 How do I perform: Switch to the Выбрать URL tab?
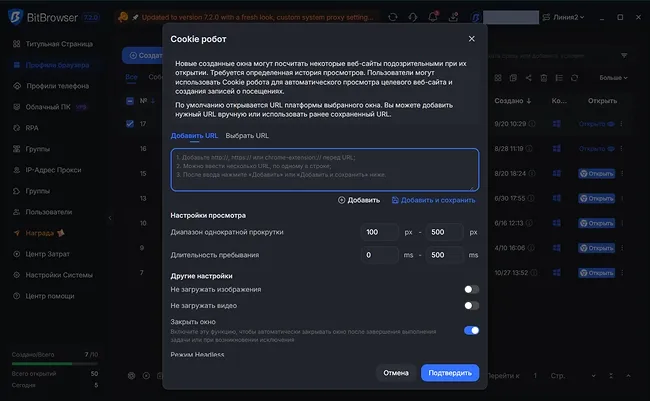247,136
